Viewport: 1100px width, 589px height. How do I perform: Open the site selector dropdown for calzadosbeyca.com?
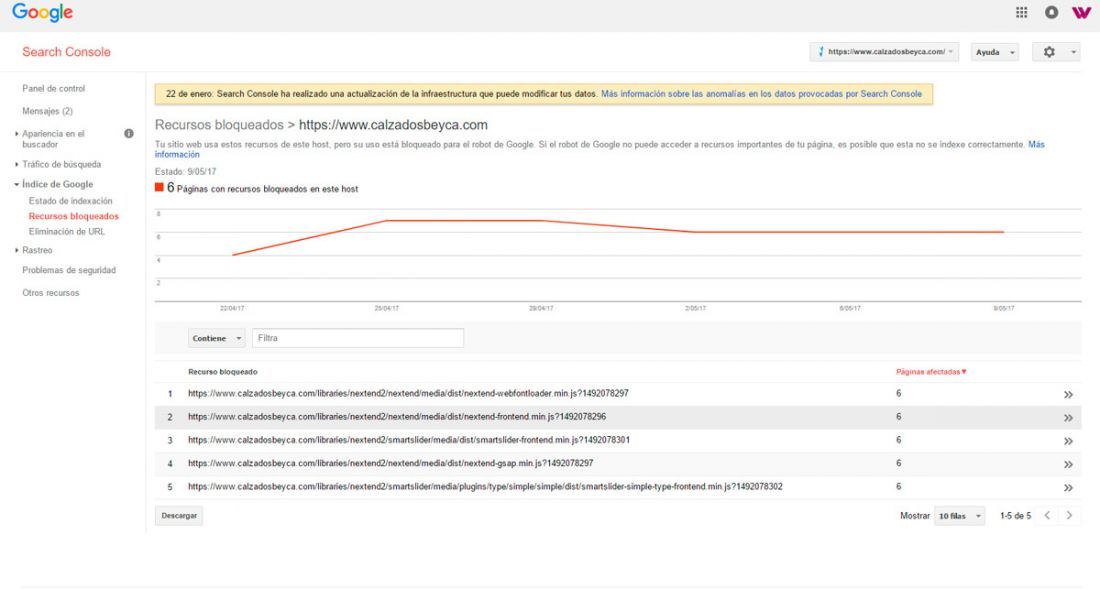coord(884,52)
